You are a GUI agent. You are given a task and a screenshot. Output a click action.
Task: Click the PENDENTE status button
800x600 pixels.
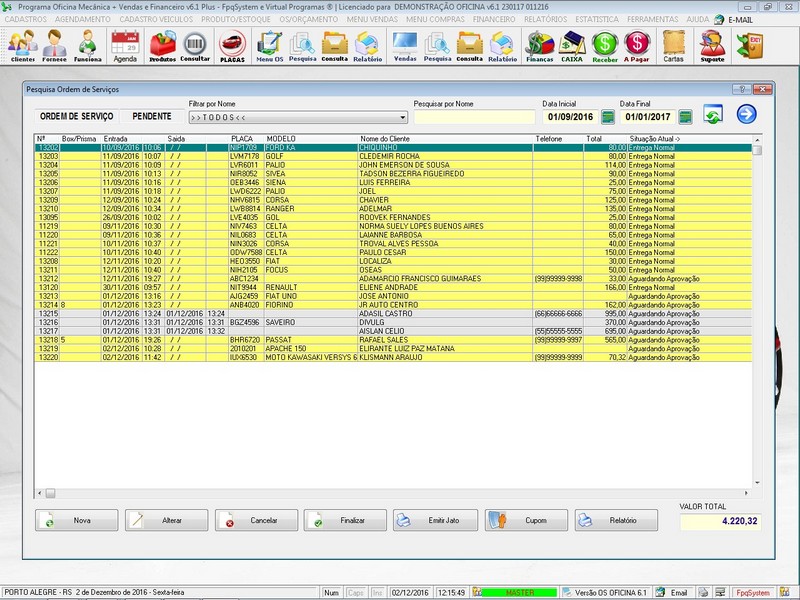click(152, 116)
